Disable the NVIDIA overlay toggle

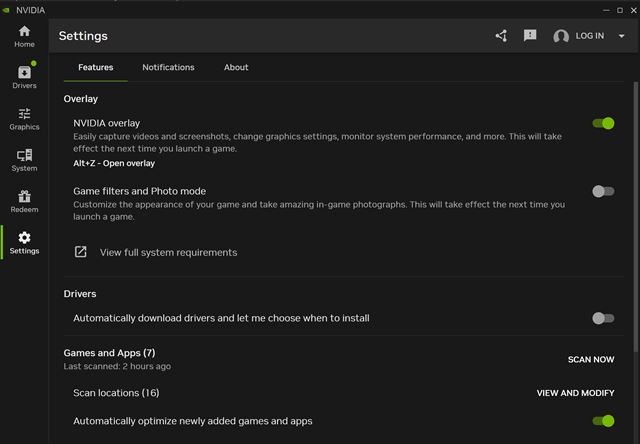tap(603, 123)
